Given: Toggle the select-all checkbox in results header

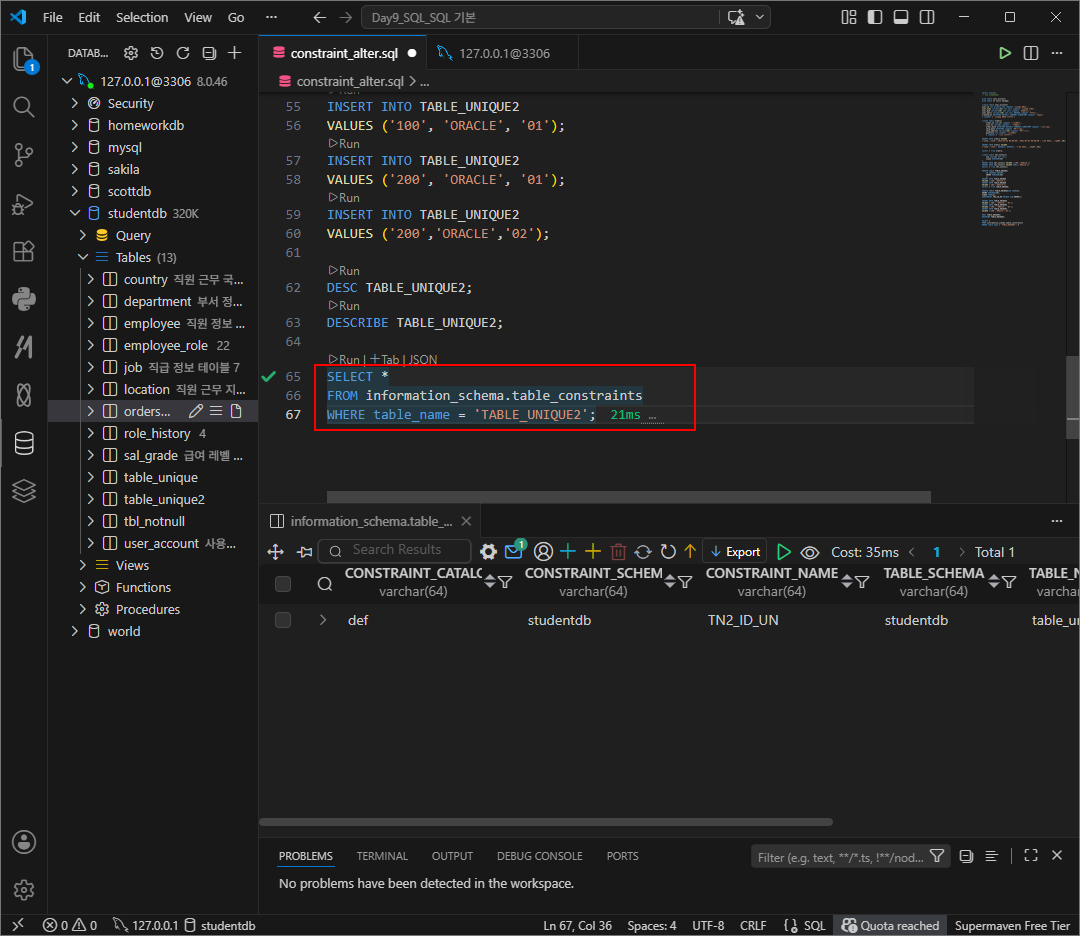Looking at the screenshot, I should coord(282,584).
